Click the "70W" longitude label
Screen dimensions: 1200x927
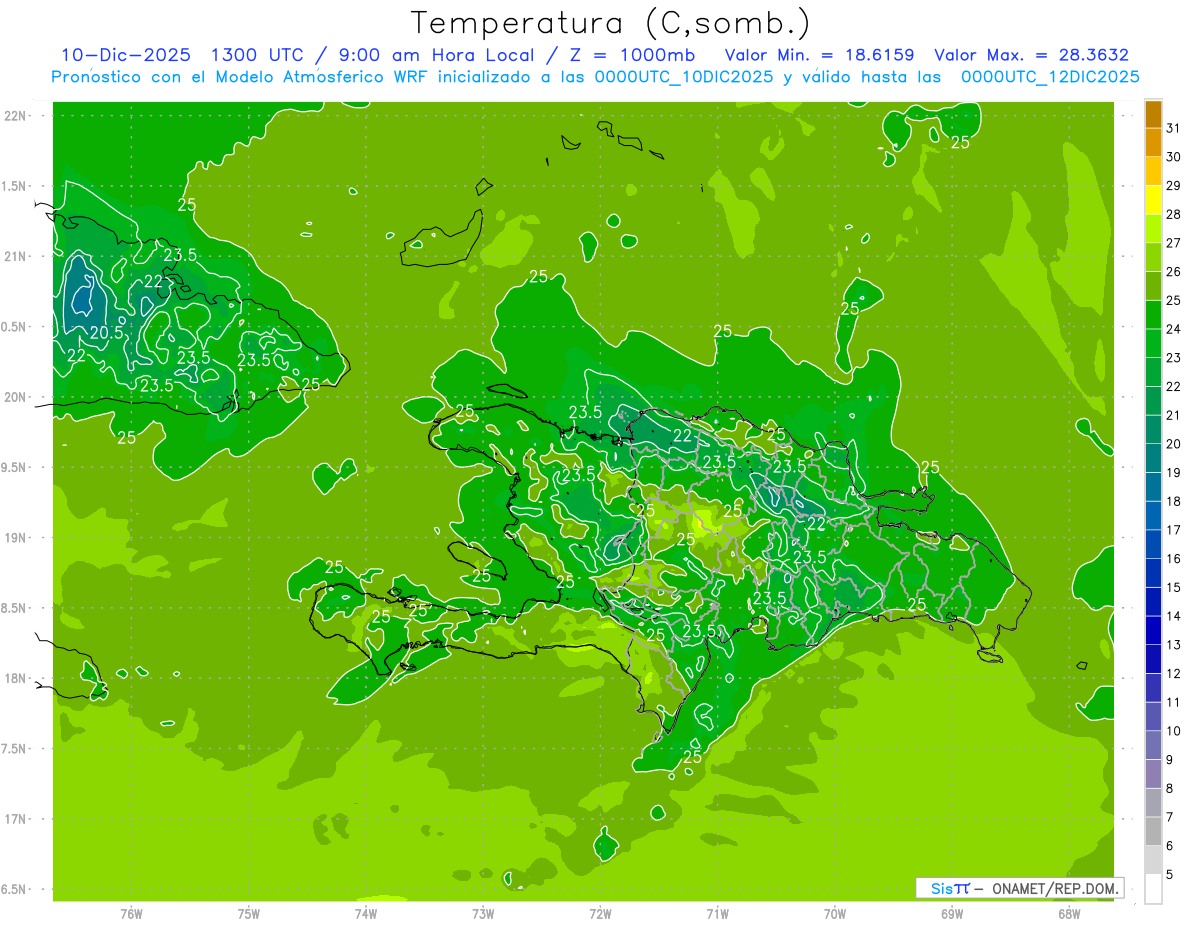pyautogui.click(x=835, y=914)
